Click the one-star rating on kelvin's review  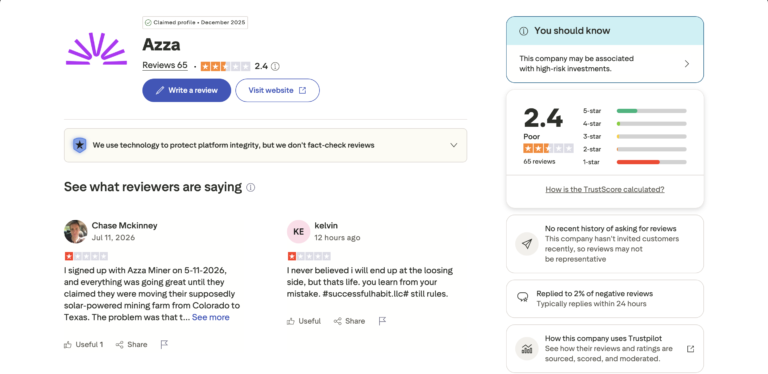pos(309,256)
